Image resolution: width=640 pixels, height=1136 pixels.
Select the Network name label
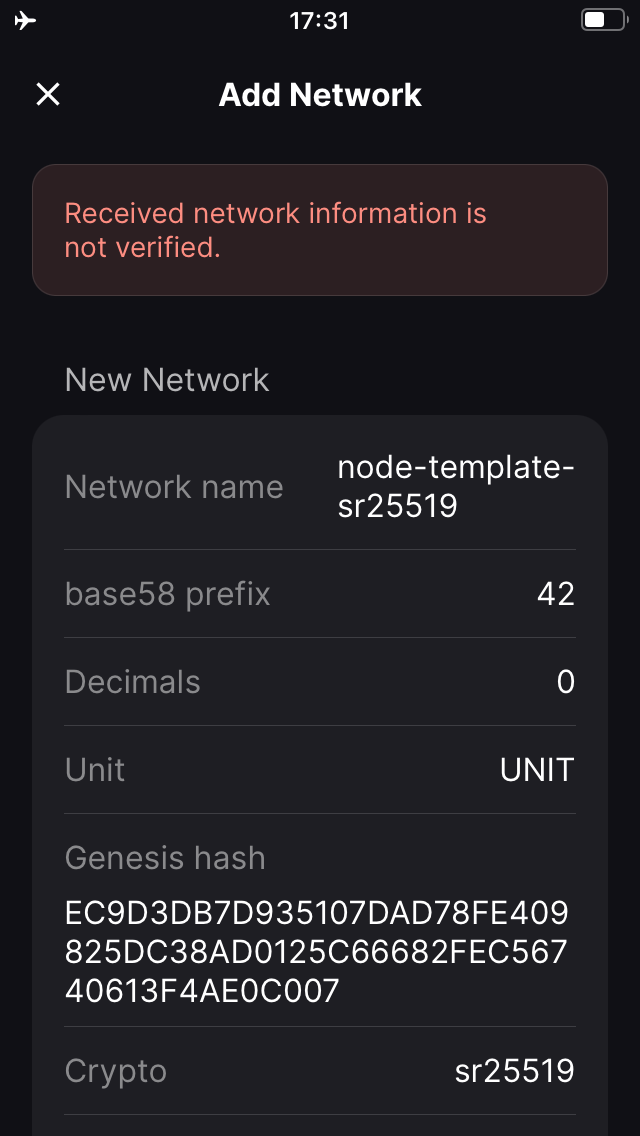174,487
